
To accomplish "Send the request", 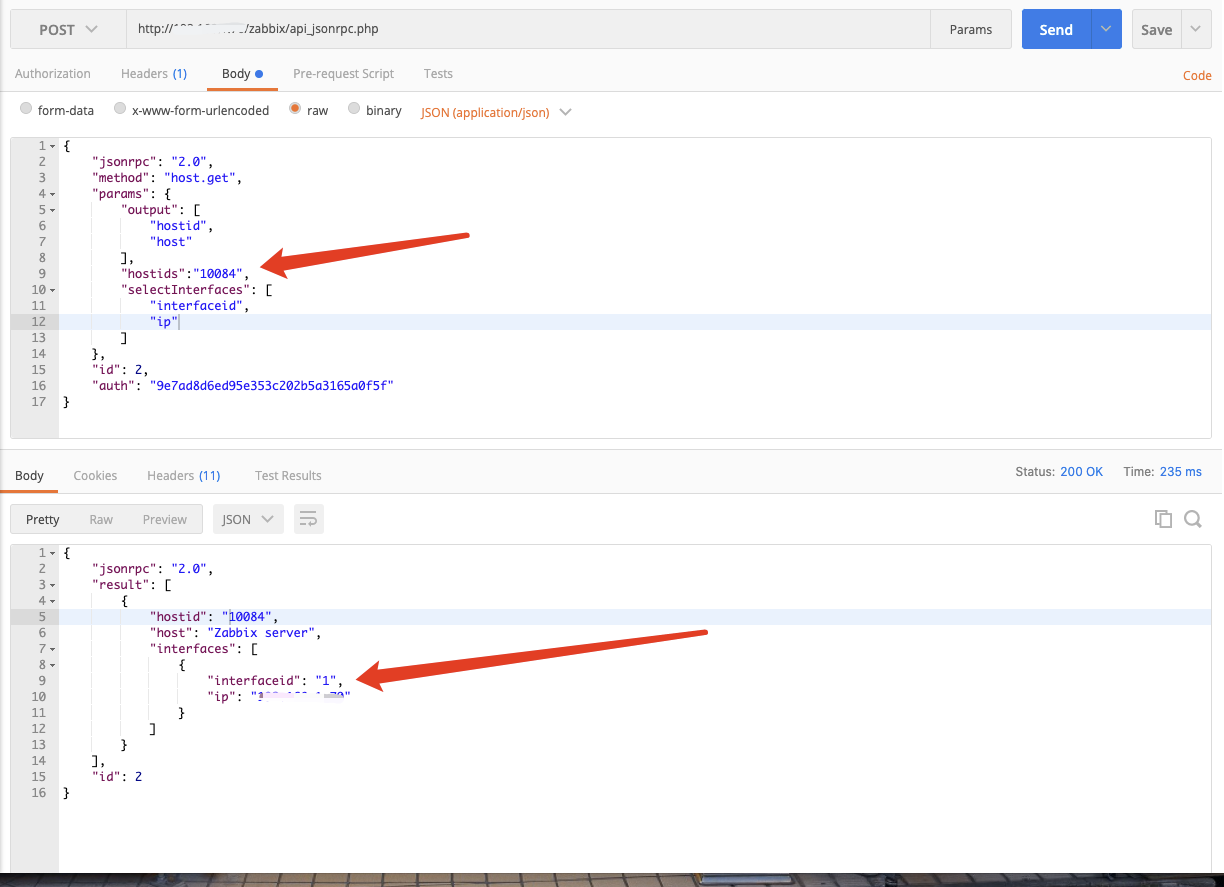I will pyautogui.click(x=1056, y=30).
